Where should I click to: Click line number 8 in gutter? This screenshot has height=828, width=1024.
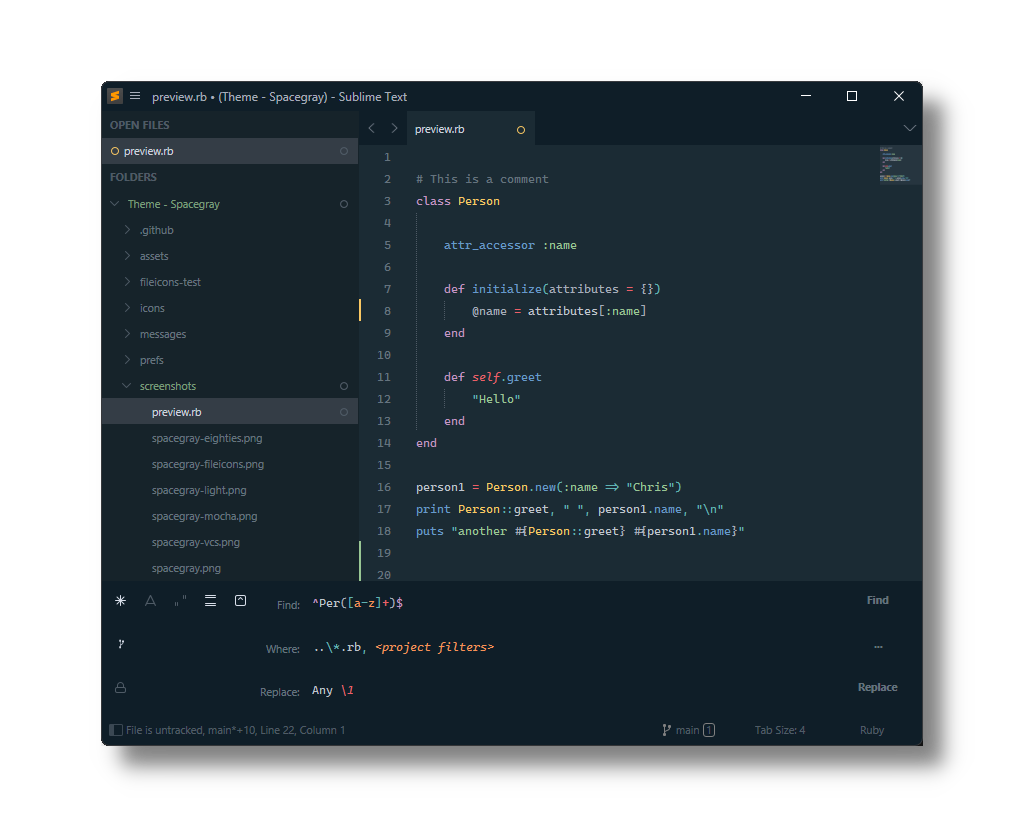coord(387,311)
